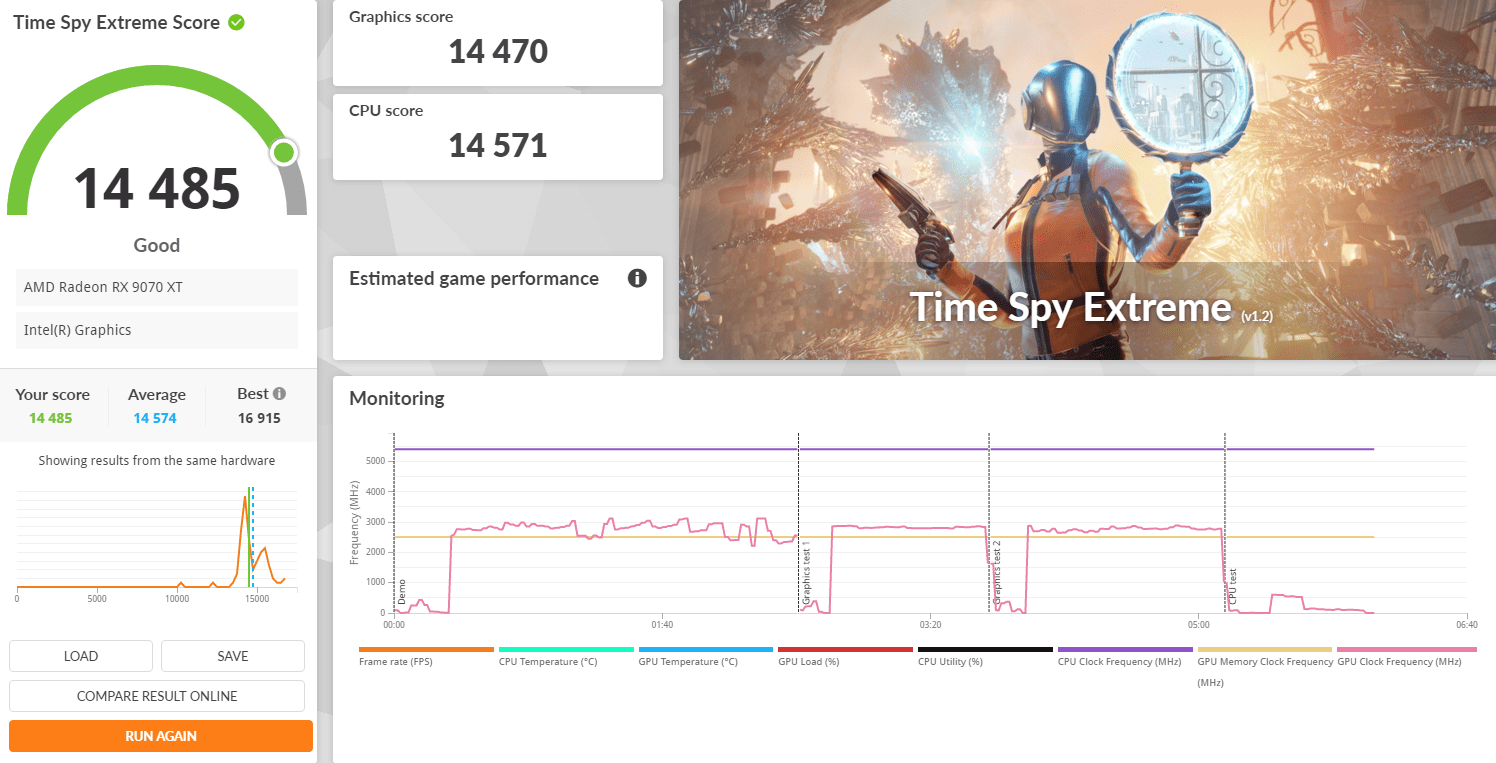
Task: Click the SAVE button
Action: [x=233, y=656]
